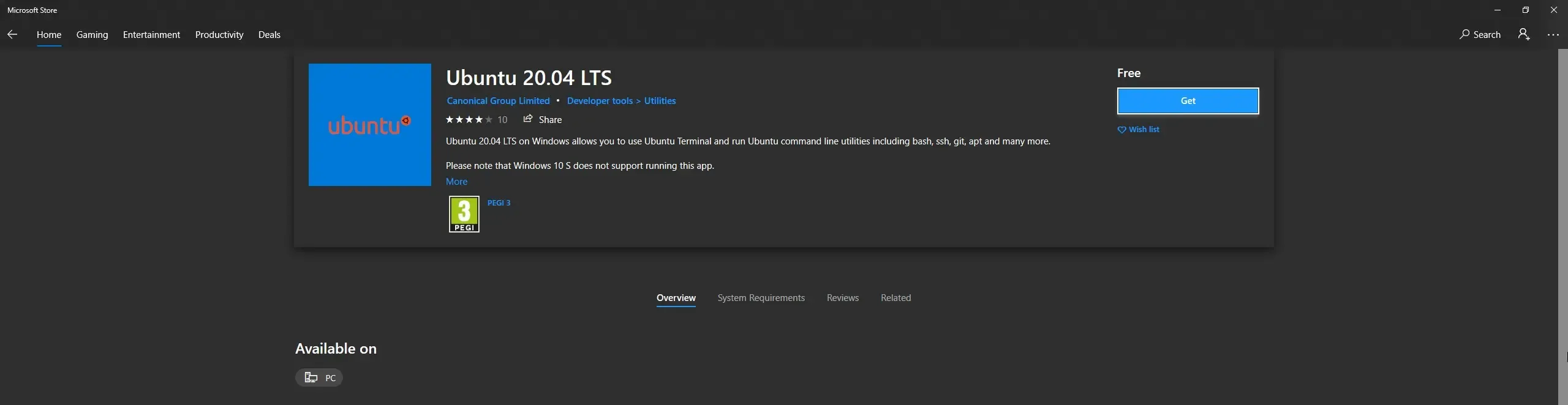
Task: Open the Developer tools category link
Action: tap(600, 101)
